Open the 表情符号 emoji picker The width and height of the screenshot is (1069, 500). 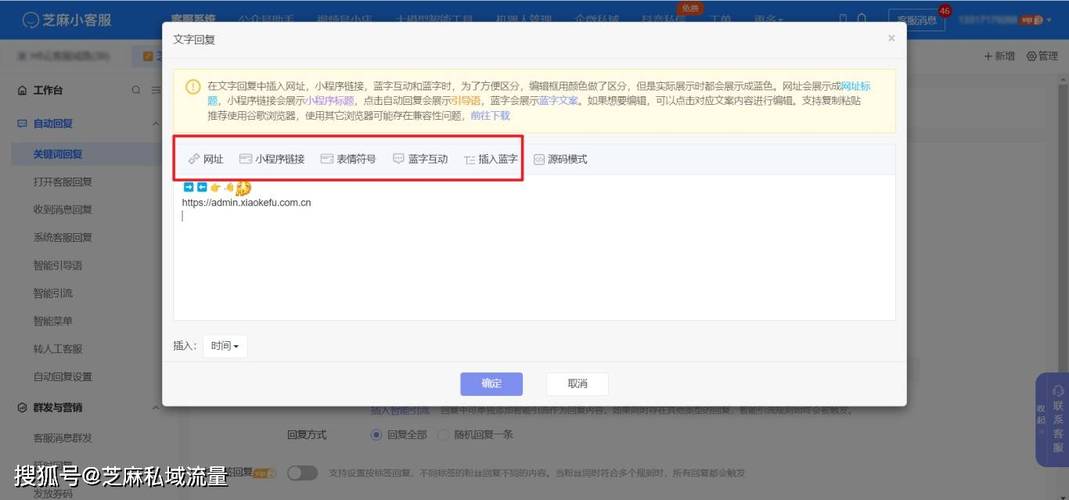348,159
